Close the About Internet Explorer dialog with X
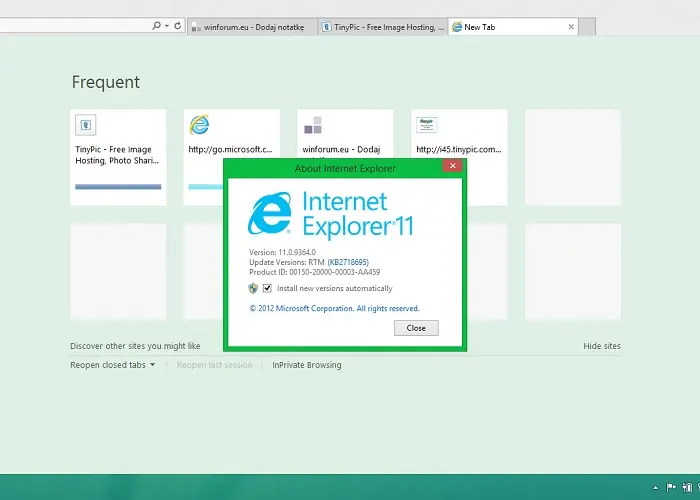 tap(453, 166)
